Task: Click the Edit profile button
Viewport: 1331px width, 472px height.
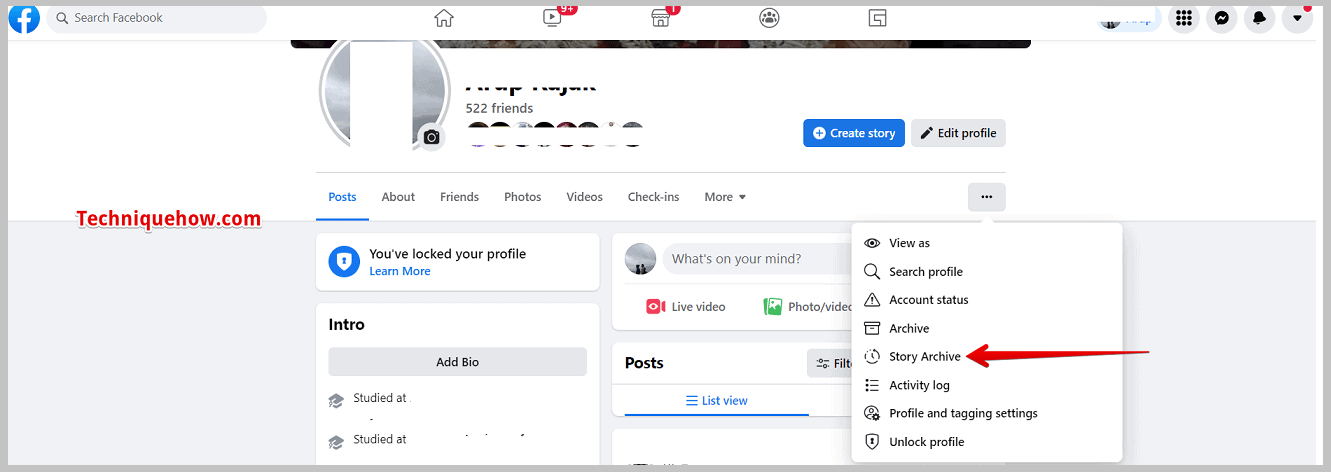Action: pos(958,133)
